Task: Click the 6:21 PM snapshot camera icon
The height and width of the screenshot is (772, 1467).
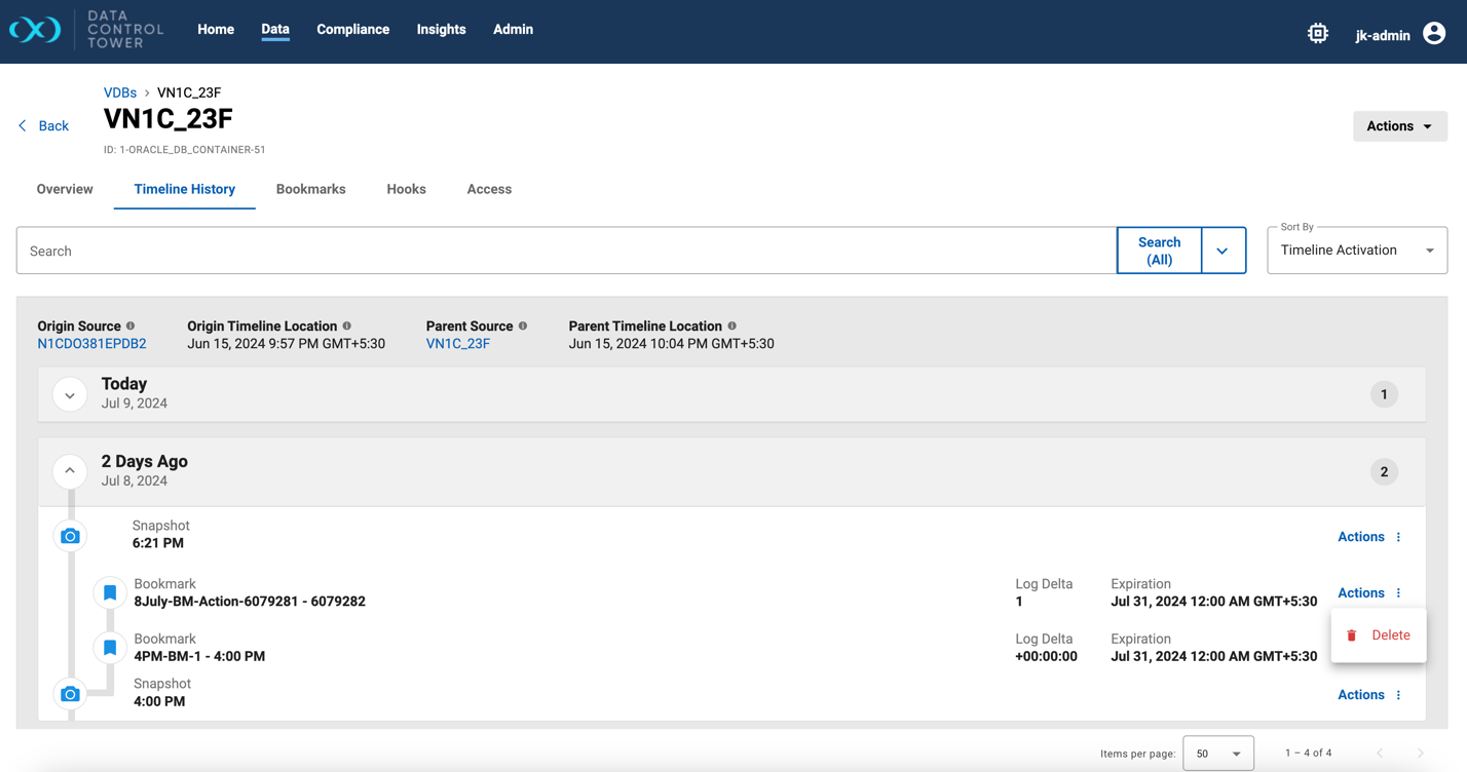Action: [x=70, y=536]
